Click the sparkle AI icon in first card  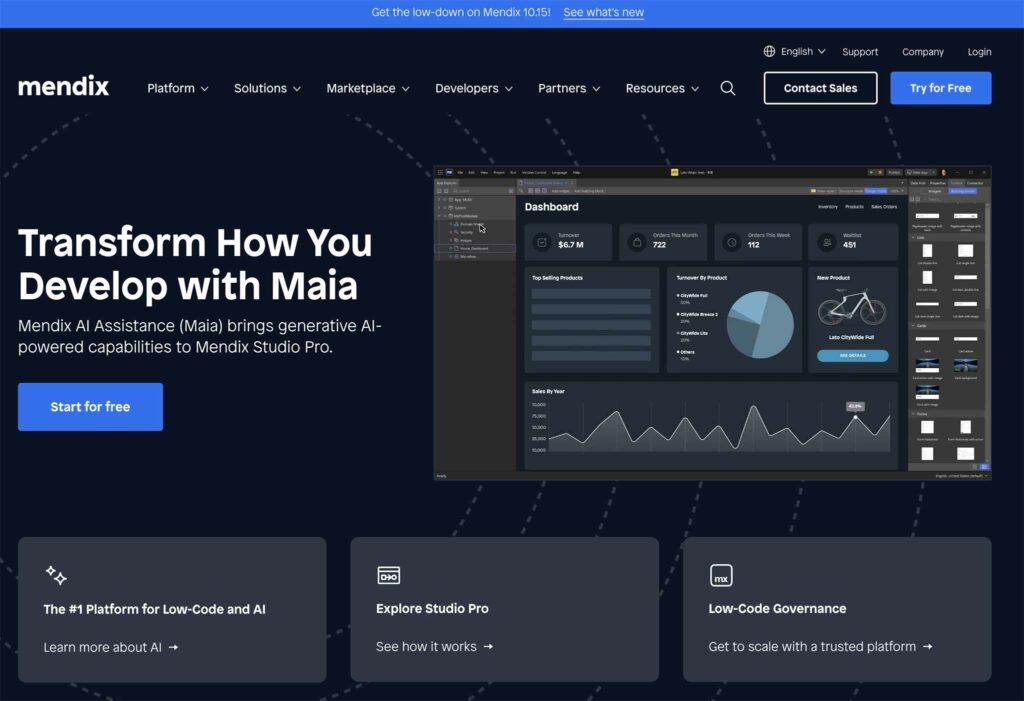click(x=56, y=575)
